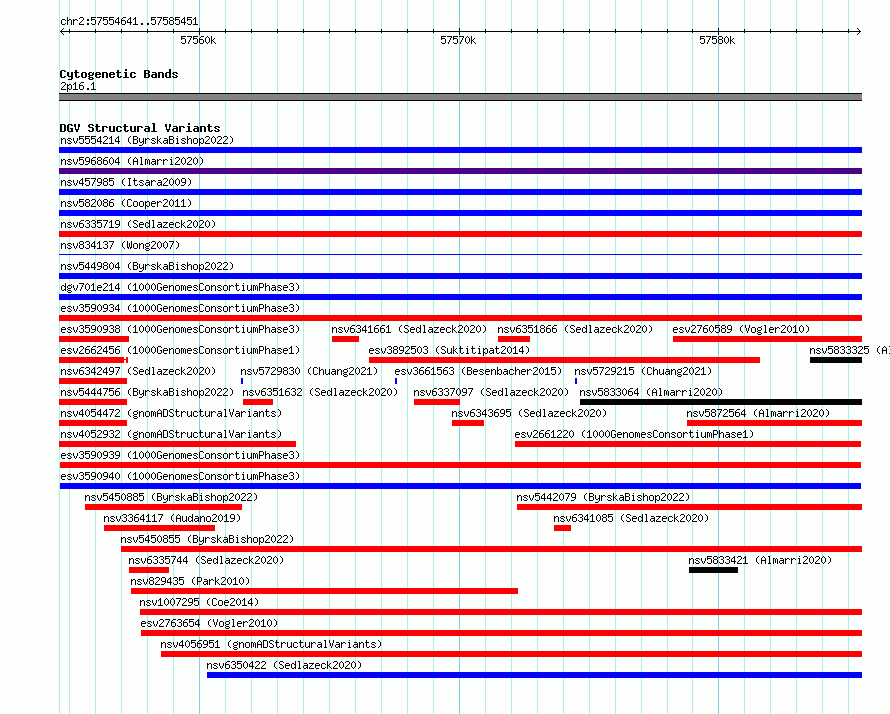Click nsv6343695 (Sedlazeck2020) label
Image resolution: width=890 pixels, height=714 pixels.
click(529, 413)
